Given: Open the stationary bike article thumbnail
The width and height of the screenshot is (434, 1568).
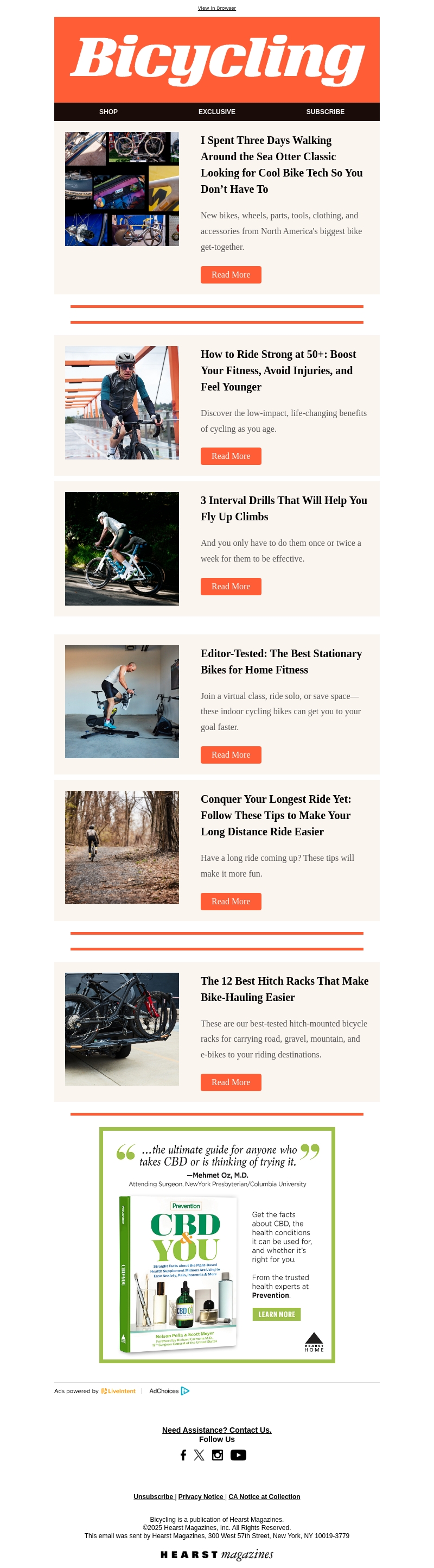Looking at the screenshot, I should point(122,701).
